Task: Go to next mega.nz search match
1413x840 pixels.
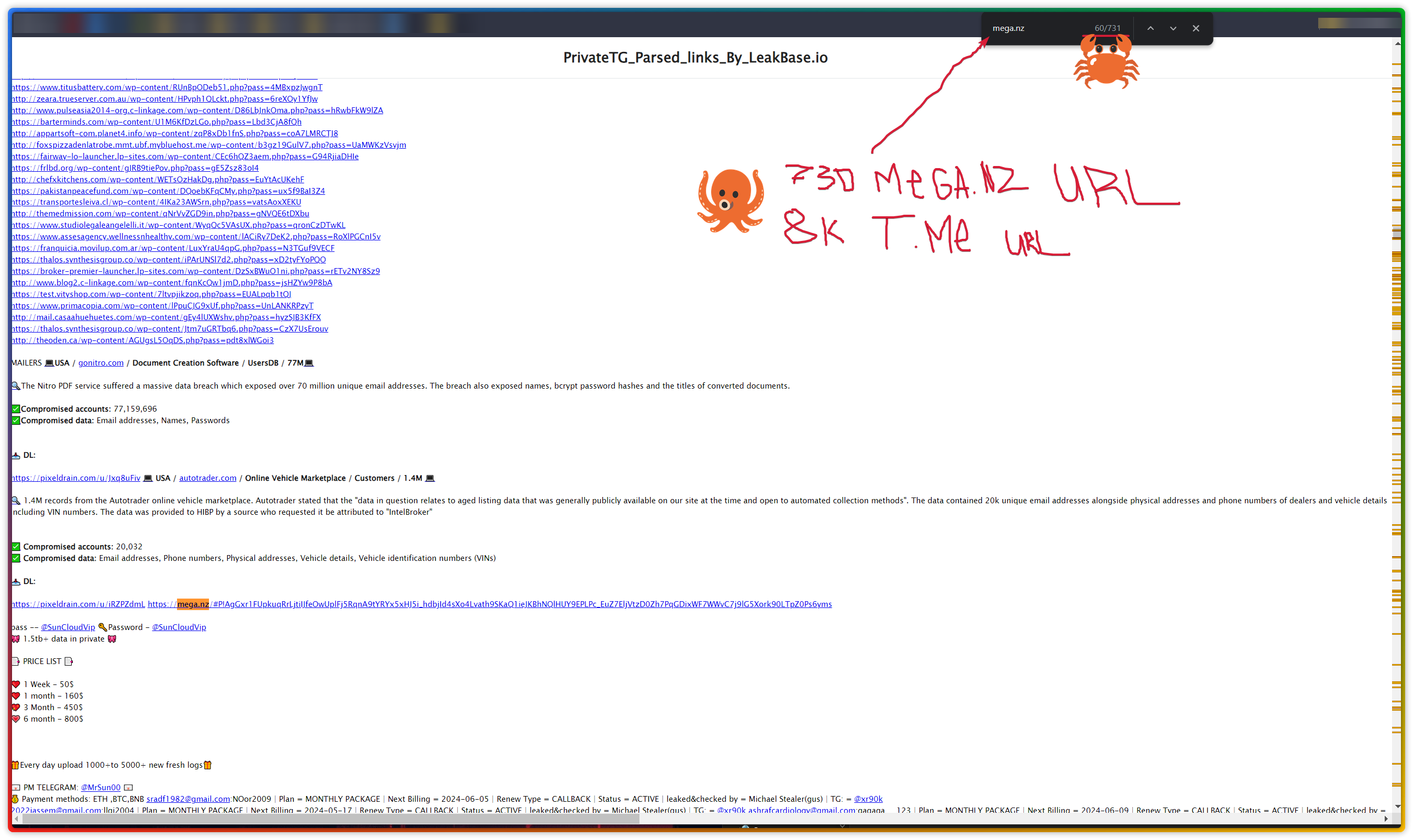Action: point(1173,28)
